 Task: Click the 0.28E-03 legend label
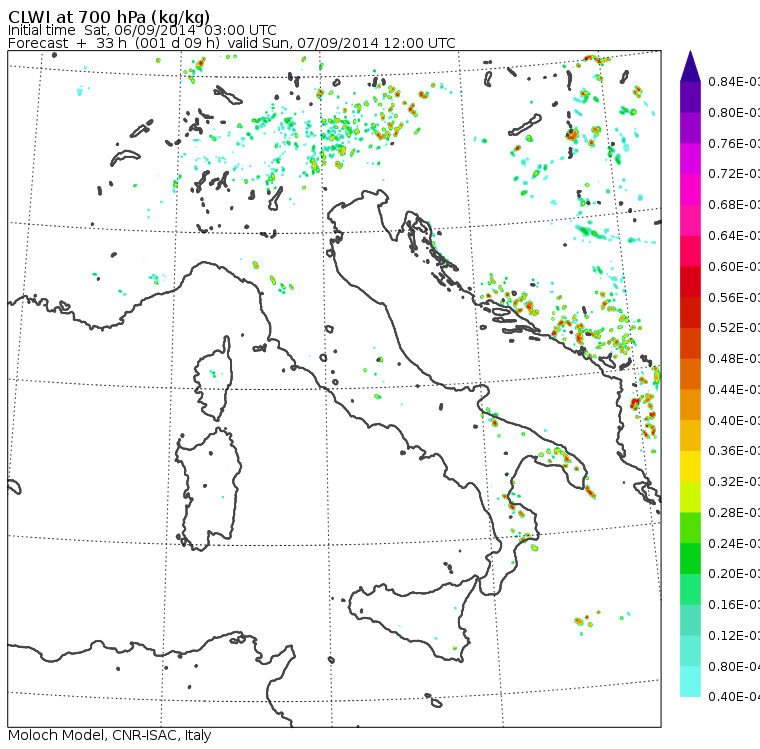point(733,513)
